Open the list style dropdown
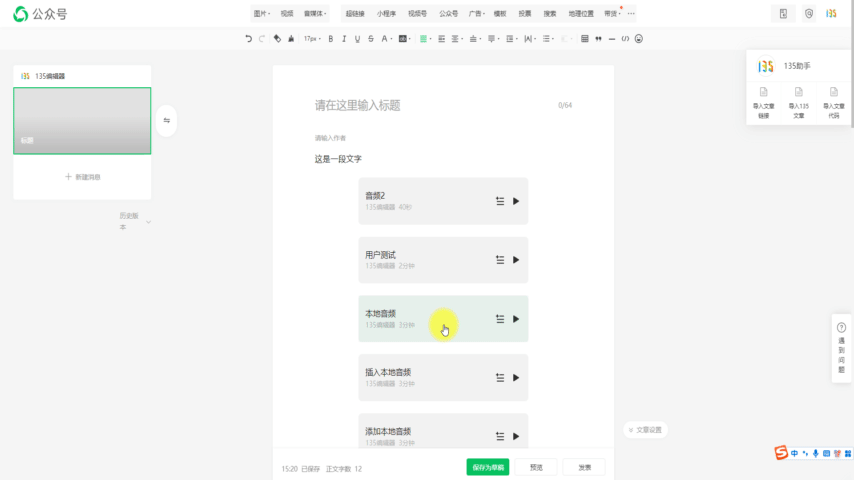 (x=548, y=39)
